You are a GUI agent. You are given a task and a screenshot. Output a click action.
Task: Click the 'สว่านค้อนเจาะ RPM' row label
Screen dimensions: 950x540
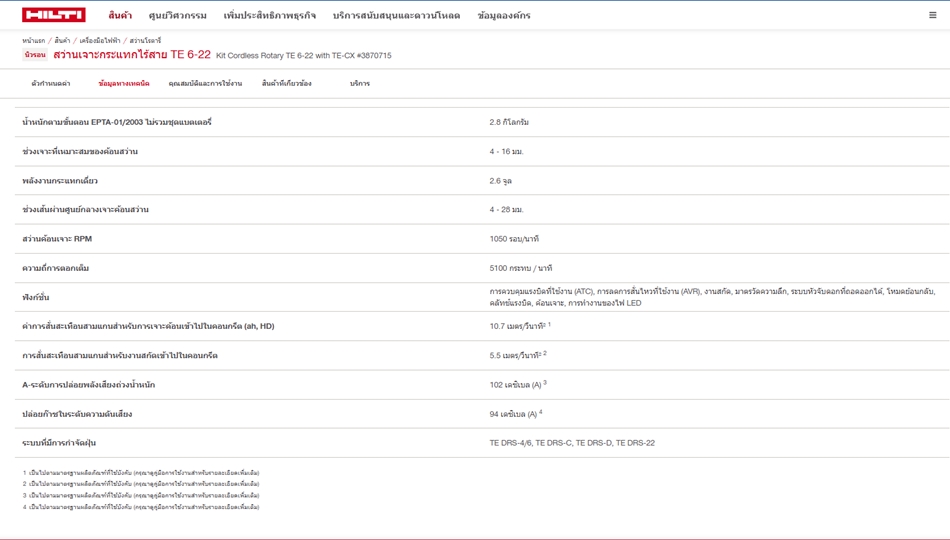coord(57,239)
